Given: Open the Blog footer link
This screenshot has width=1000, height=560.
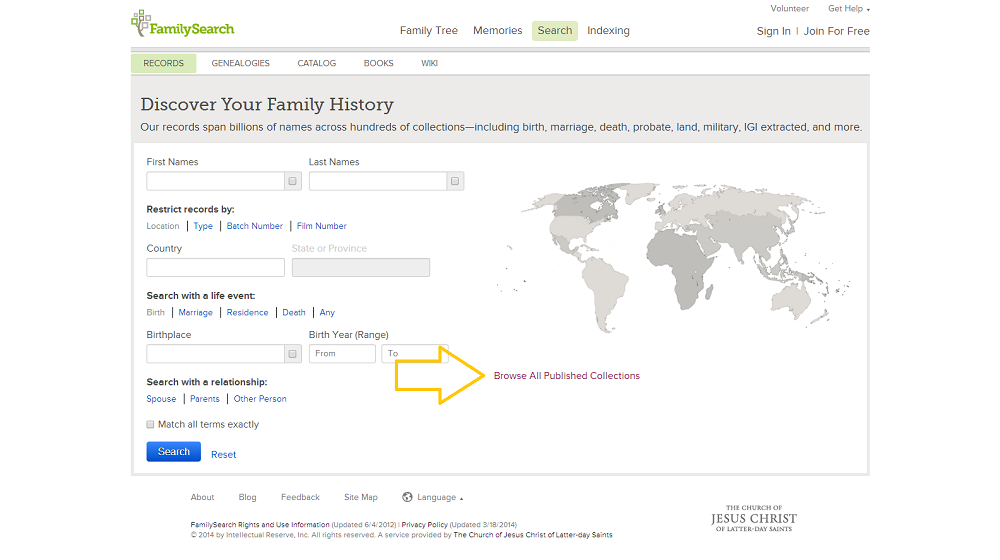Looking at the screenshot, I should (247, 497).
